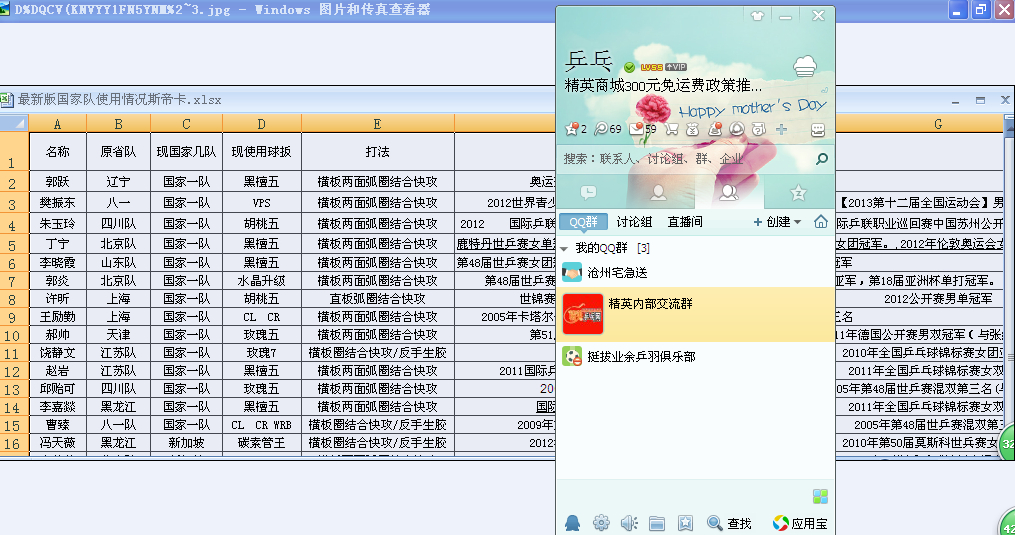This screenshot has width=1015, height=535.
Task: Open the 应用宝 app store
Action: [799, 523]
